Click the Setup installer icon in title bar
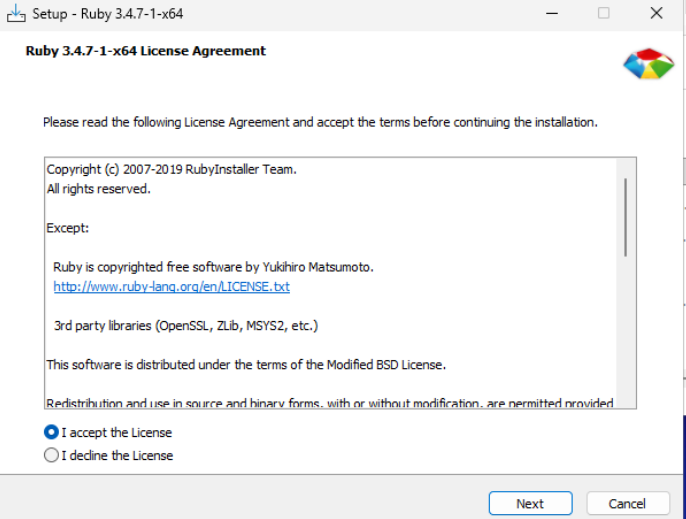This screenshot has width=686, height=519. pyautogui.click(x=16, y=14)
